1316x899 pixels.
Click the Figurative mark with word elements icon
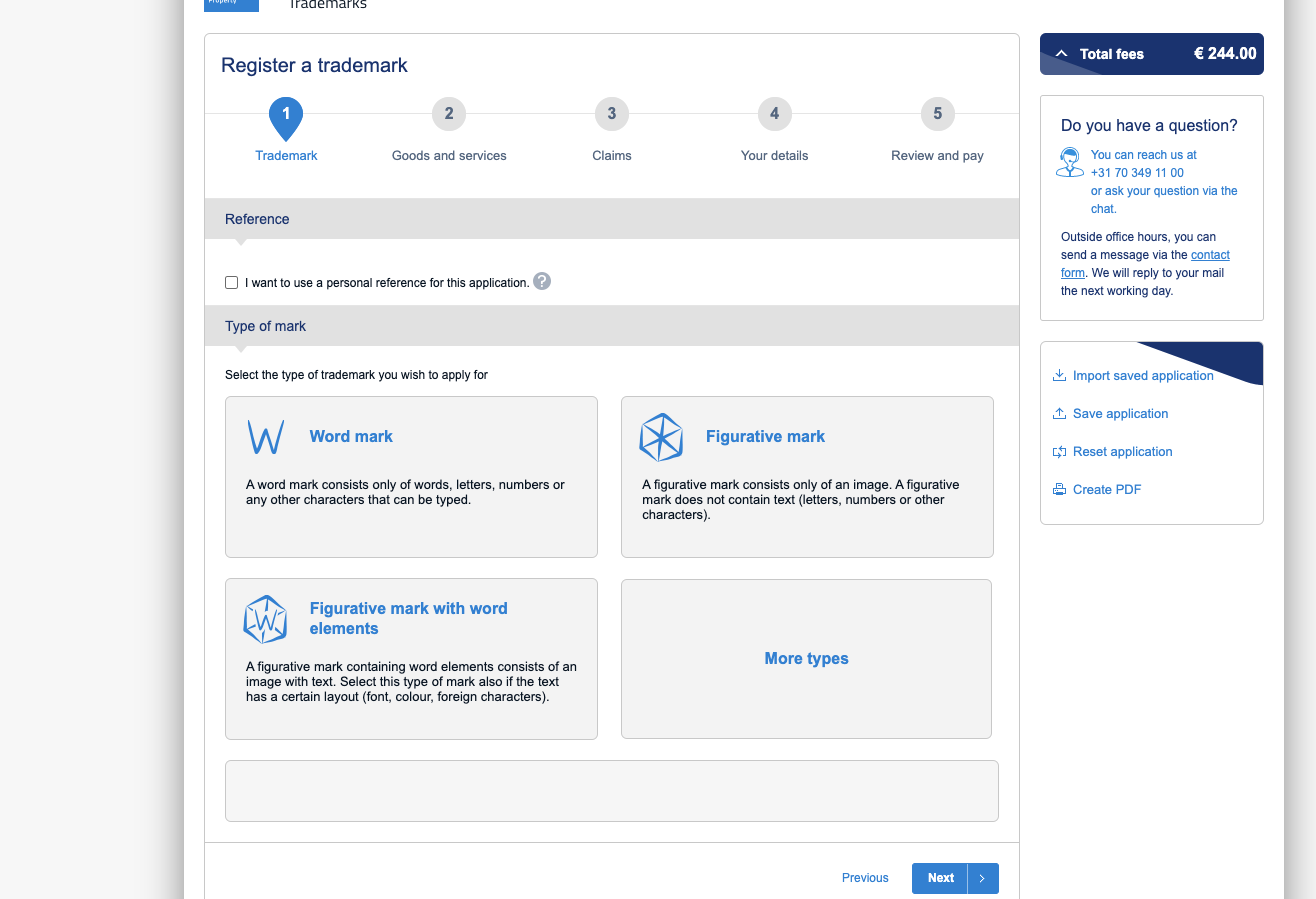pos(265,619)
